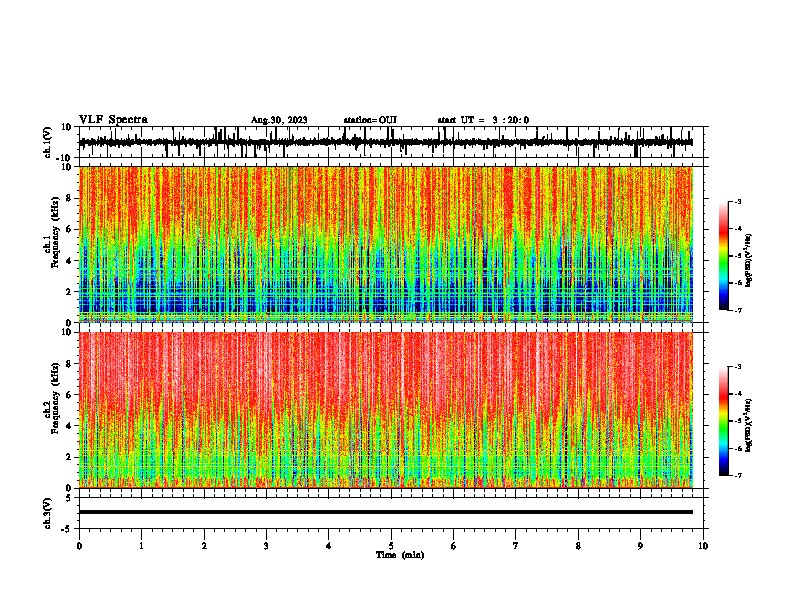This screenshot has height=612, width=792.
Task: Click the "5" tick on ch.3(V) axis
Action: (69, 497)
